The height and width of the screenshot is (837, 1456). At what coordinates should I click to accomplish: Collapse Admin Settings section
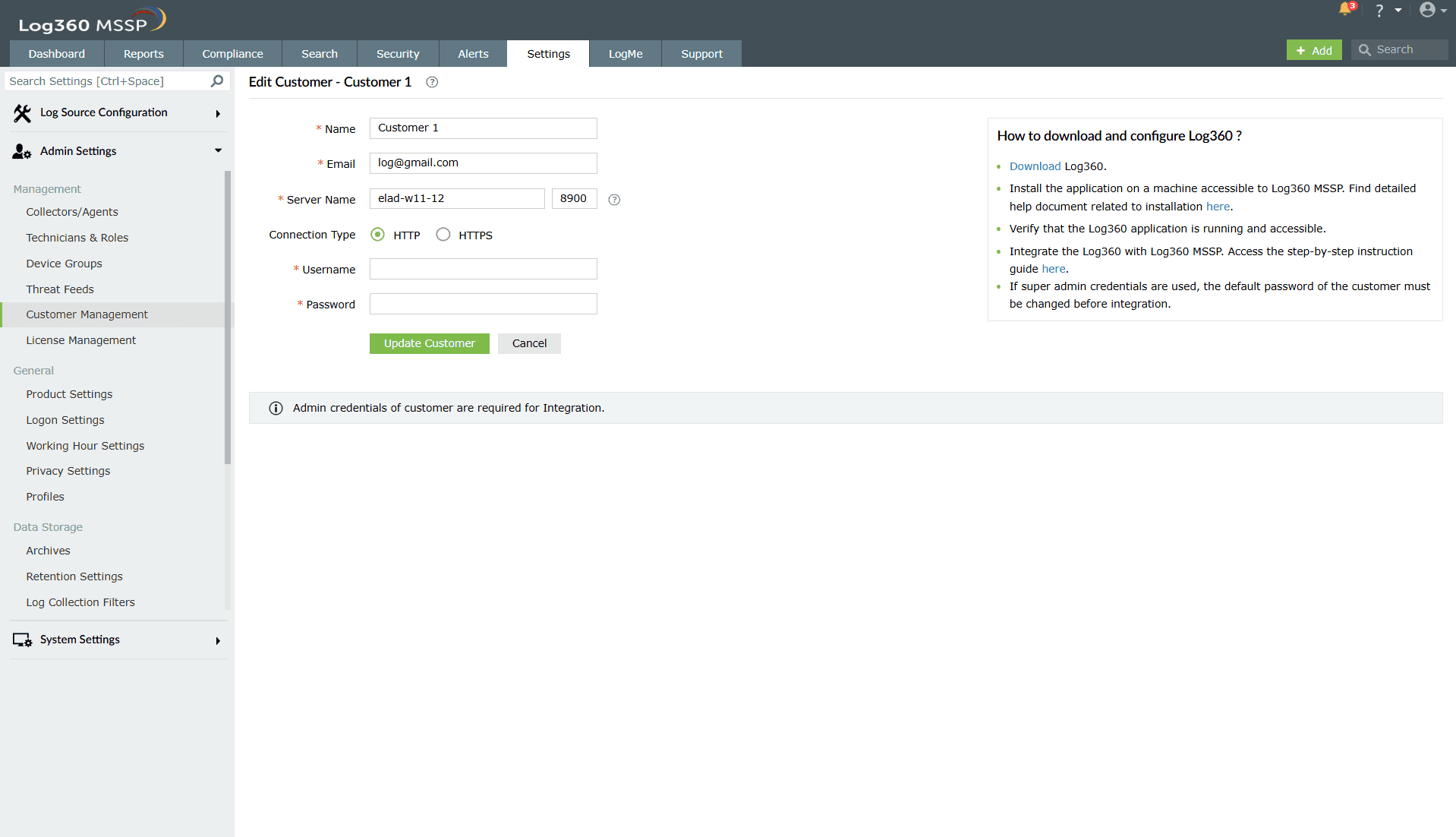(218, 151)
